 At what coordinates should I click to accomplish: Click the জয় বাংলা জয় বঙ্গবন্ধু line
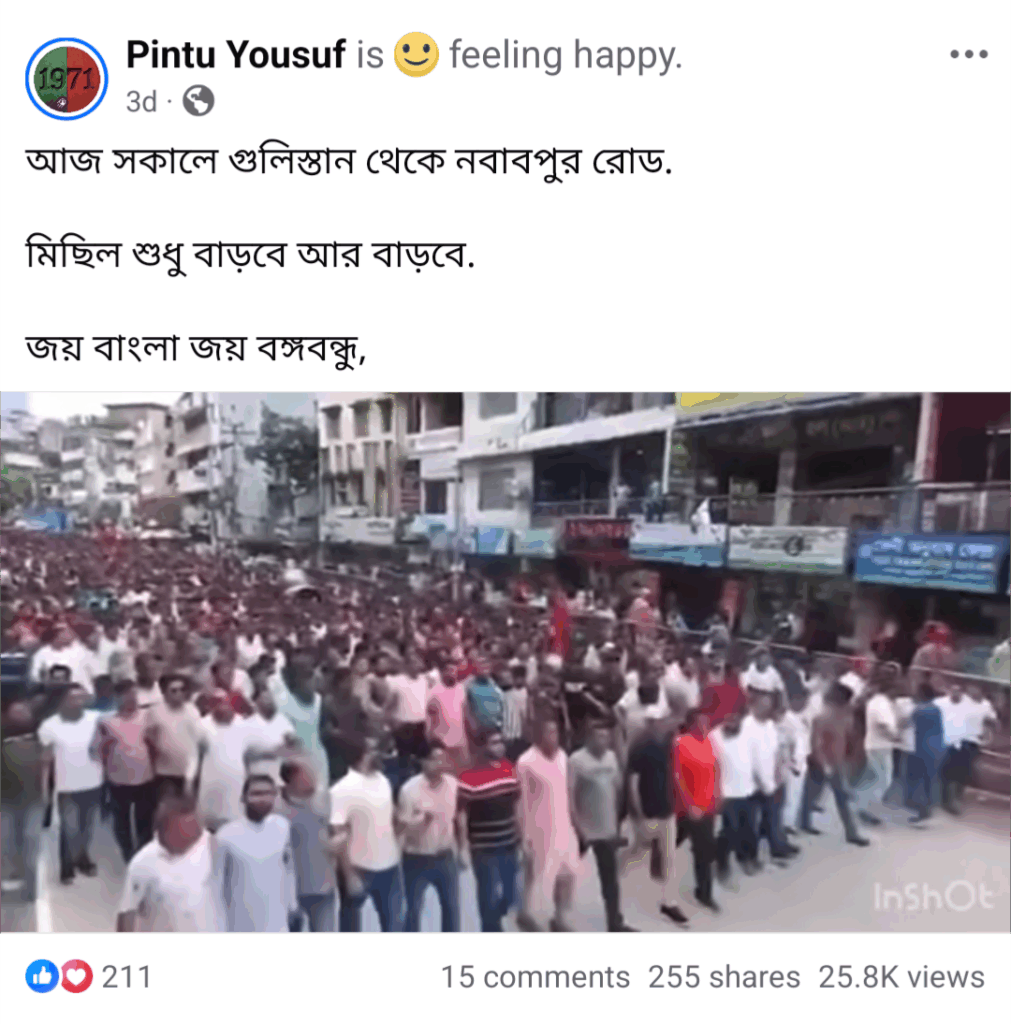pos(195,347)
